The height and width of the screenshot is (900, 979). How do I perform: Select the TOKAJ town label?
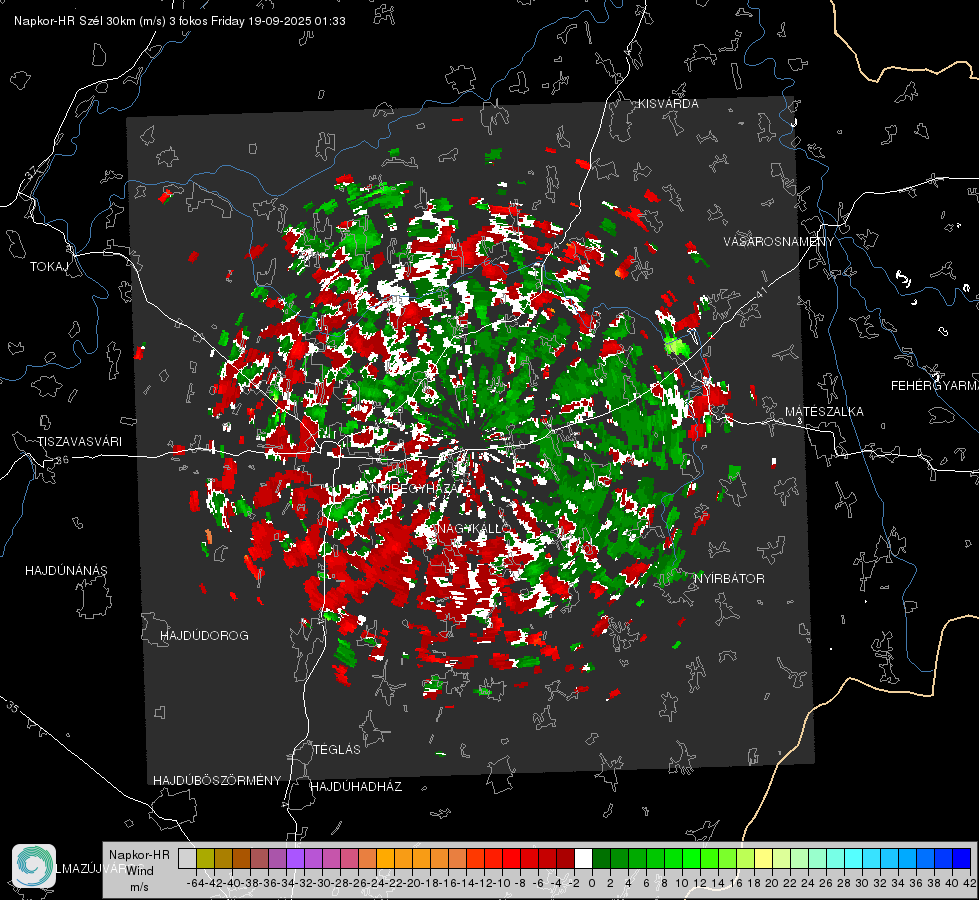click(47, 267)
